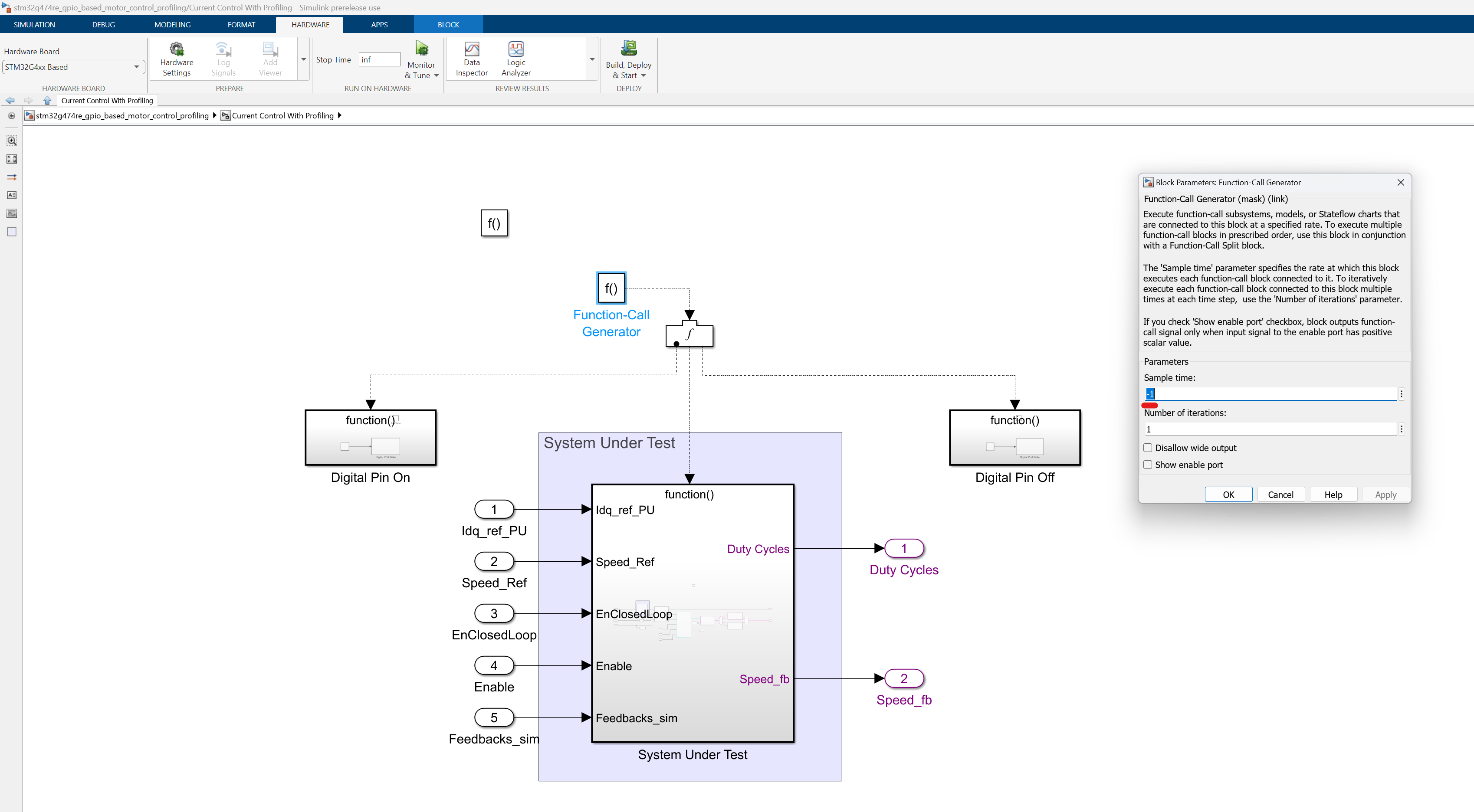
Task: Enable Disallow wide output checkbox
Action: 1148,448
